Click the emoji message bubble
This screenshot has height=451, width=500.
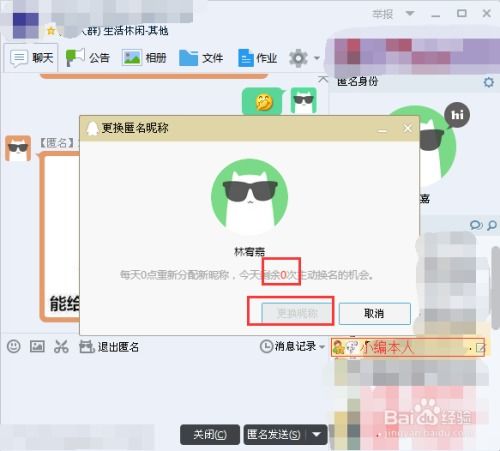pos(263,101)
